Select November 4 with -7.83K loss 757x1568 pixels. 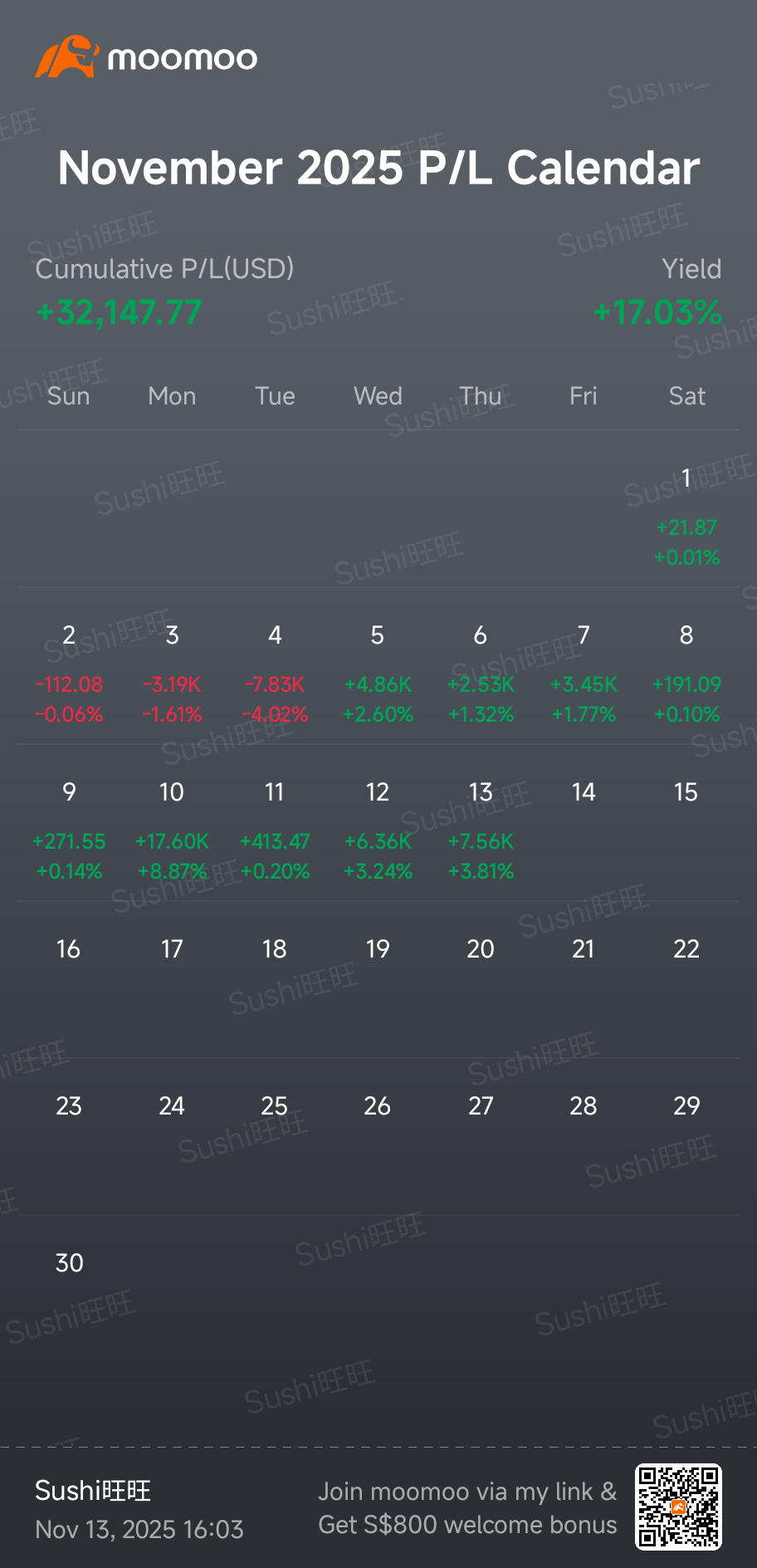tap(275, 674)
